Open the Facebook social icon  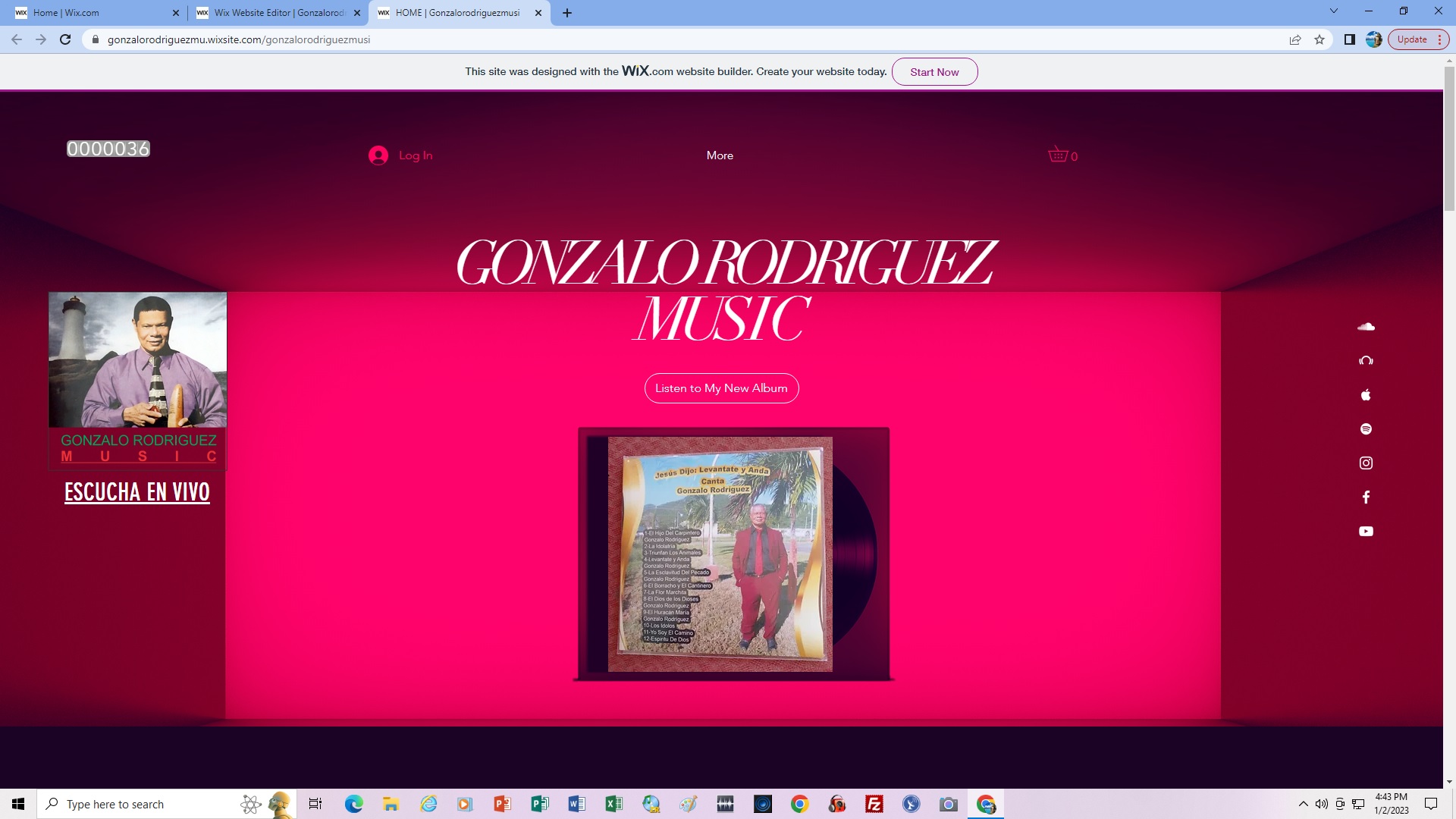[1366, 497]
